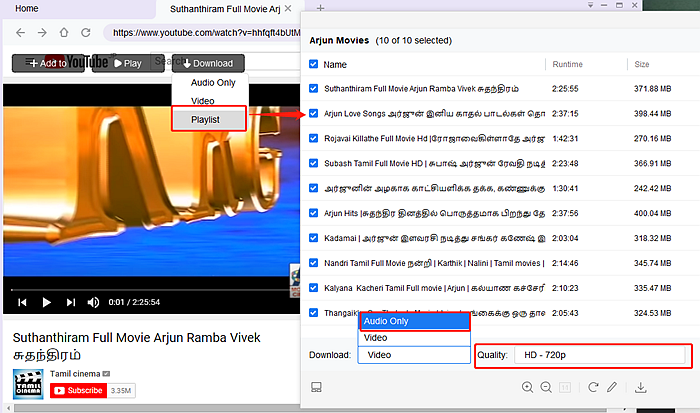Click the pencil edit icon
This screenshot has height=413, width=700.
click(x=612, y=387)
